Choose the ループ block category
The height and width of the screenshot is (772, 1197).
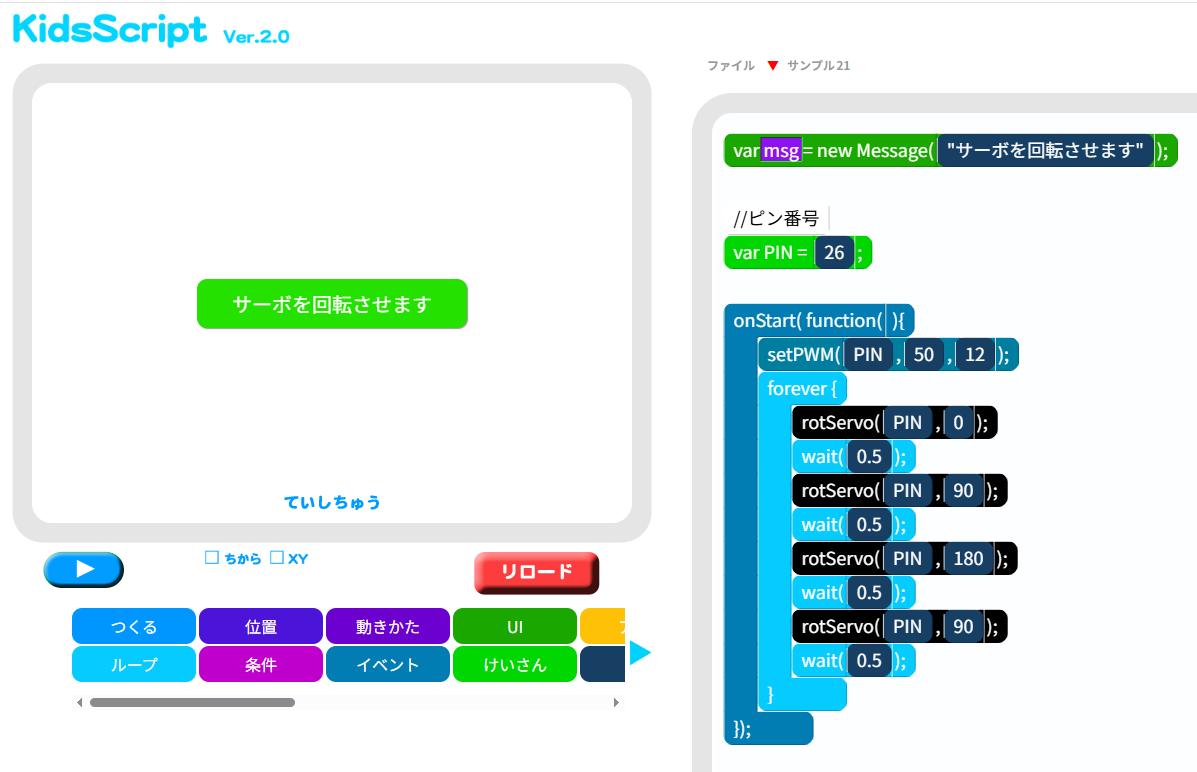pyautogui.click(x=134, y=664)
